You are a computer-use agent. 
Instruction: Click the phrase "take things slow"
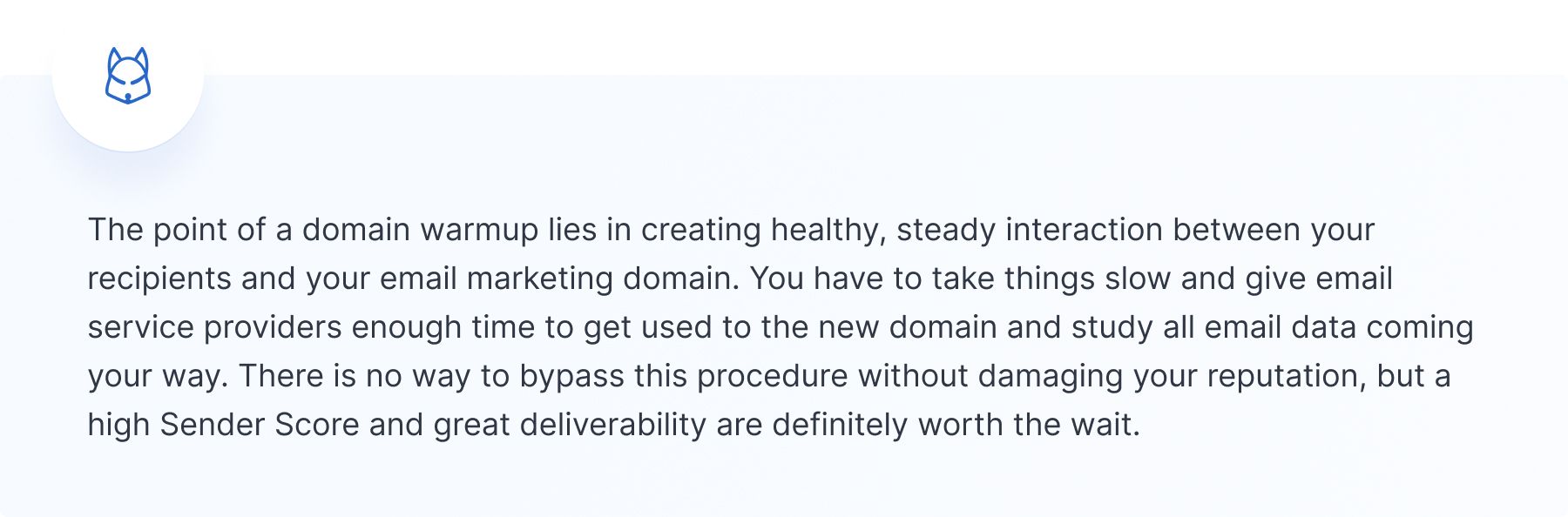[1052, 279]
